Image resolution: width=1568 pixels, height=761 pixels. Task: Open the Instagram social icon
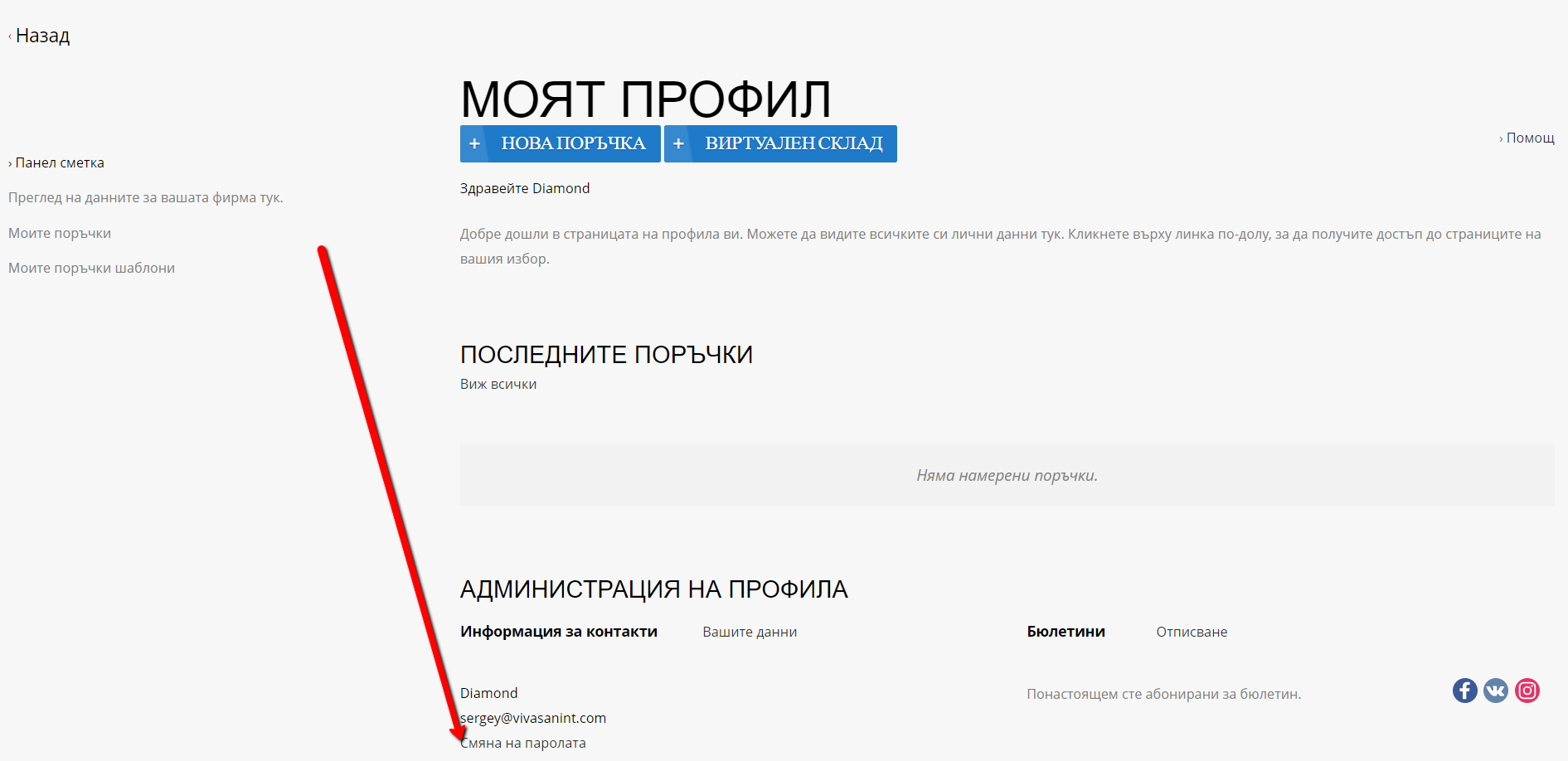point(1527,691)
